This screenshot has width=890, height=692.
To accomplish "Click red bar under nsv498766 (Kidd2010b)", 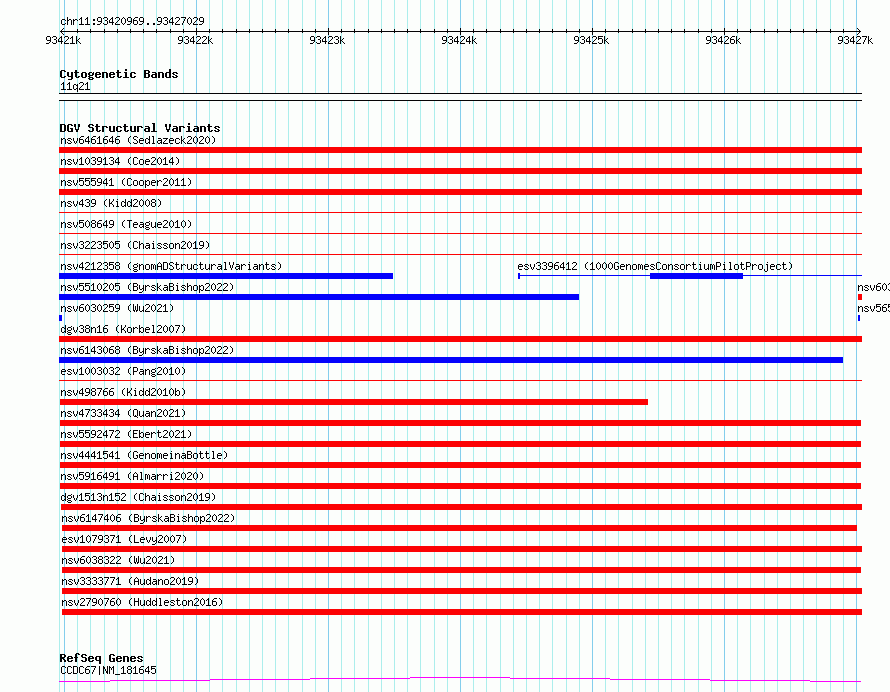I will click(x=353, y=402).
